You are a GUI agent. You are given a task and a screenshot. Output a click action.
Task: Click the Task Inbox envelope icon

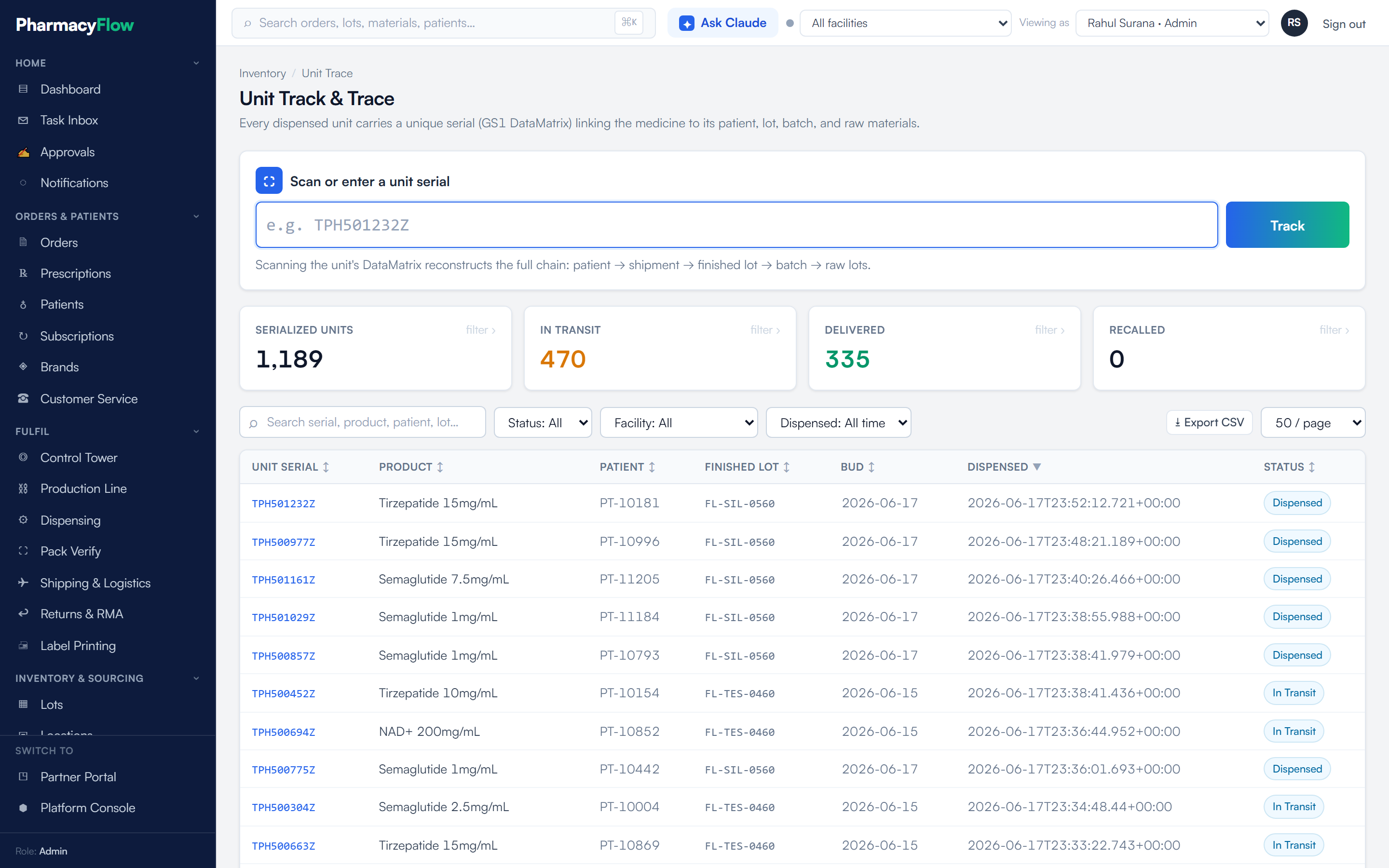pos(23,120)
